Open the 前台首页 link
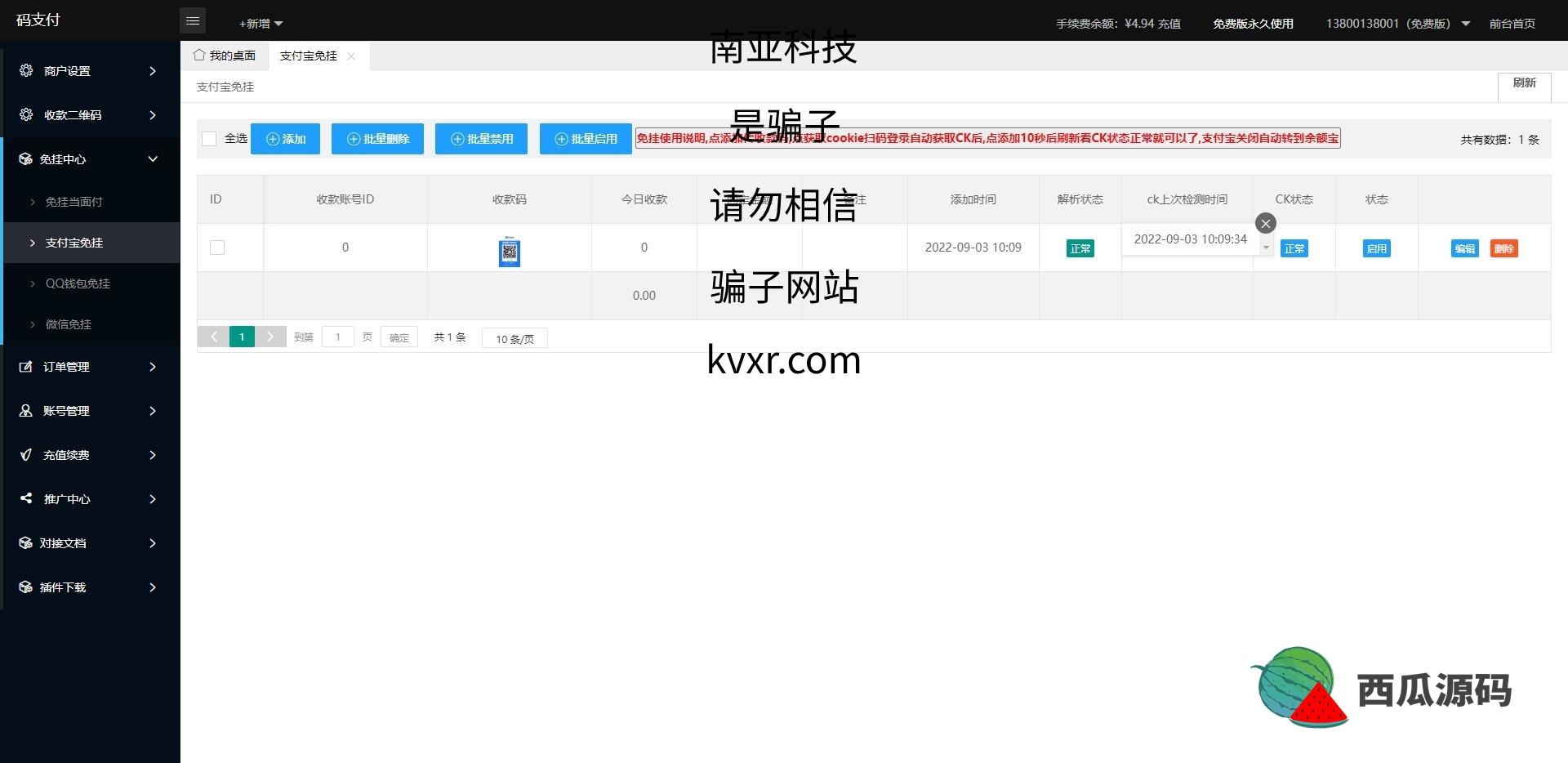Image resolution: width=1568 pixels, height=763 pixels. [1512, 24]
